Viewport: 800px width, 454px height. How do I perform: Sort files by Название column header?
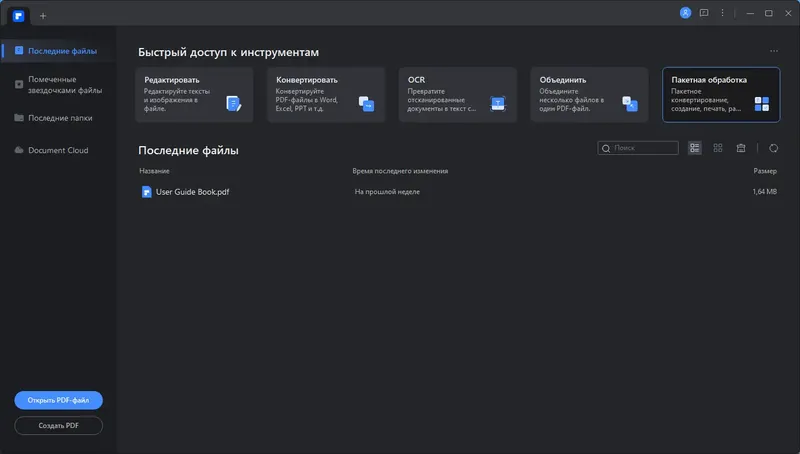(153, 171)
